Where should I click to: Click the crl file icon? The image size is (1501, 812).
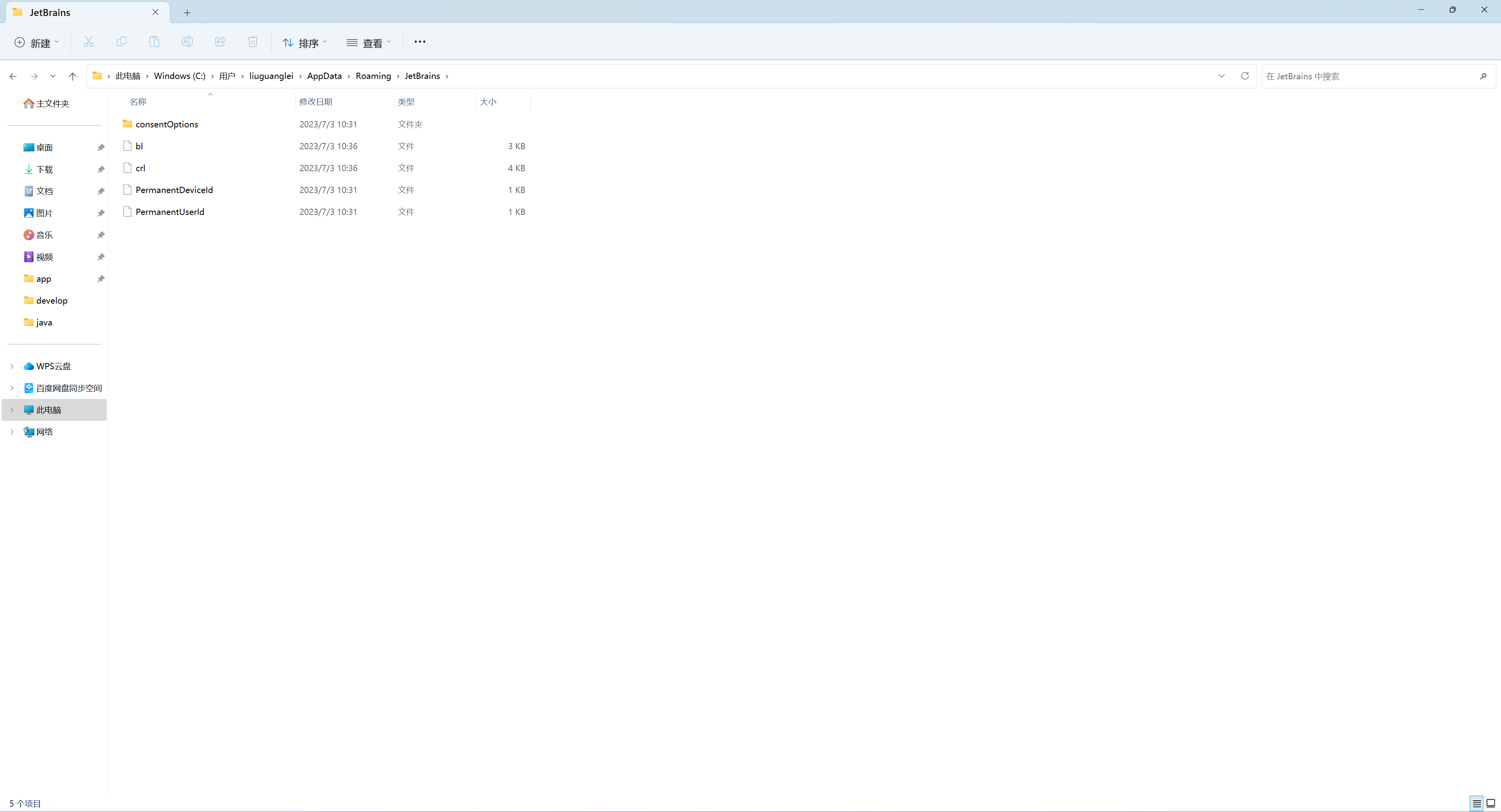pos(127,168)
